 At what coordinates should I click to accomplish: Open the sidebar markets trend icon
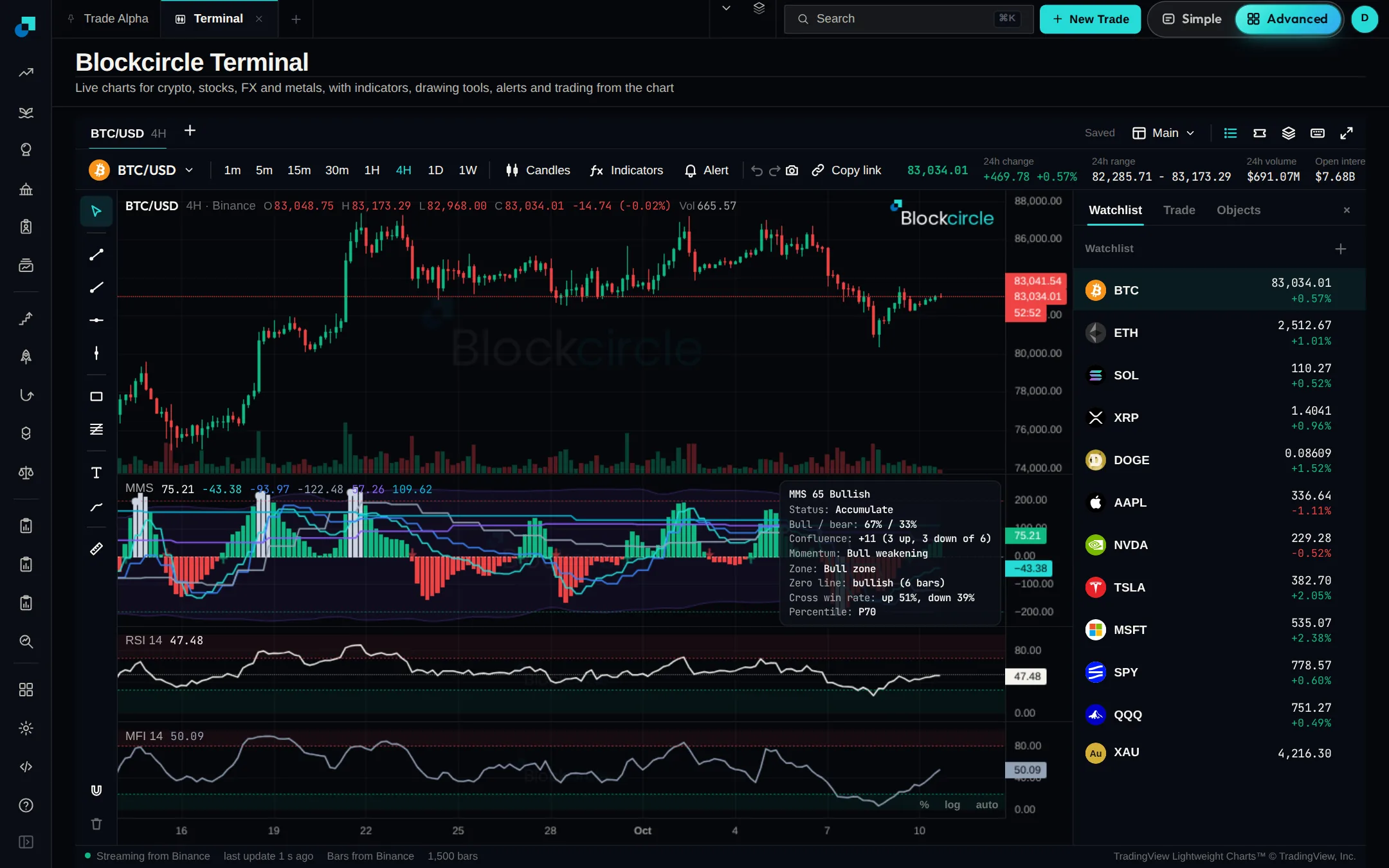26,73
